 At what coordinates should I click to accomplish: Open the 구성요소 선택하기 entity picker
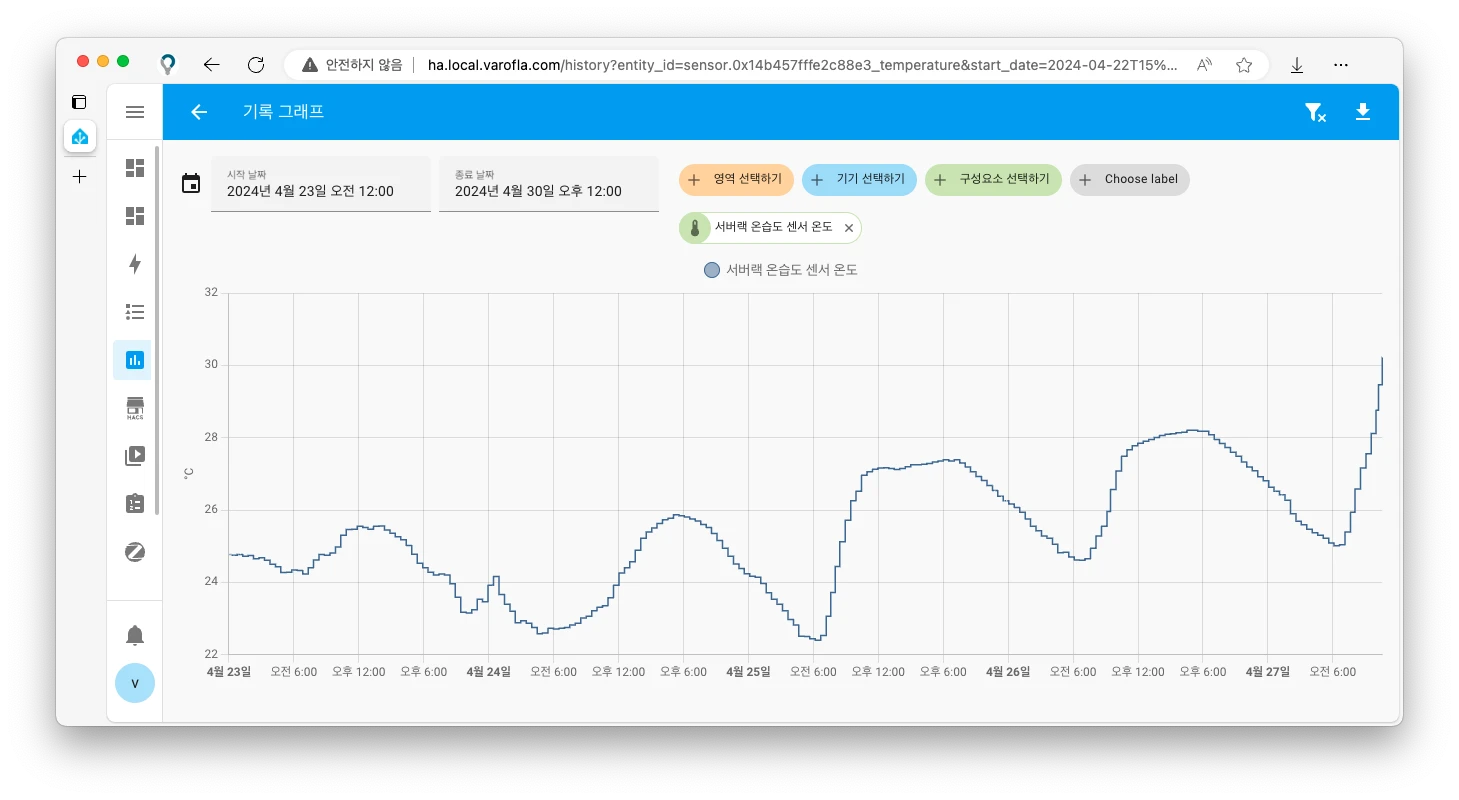993,180
